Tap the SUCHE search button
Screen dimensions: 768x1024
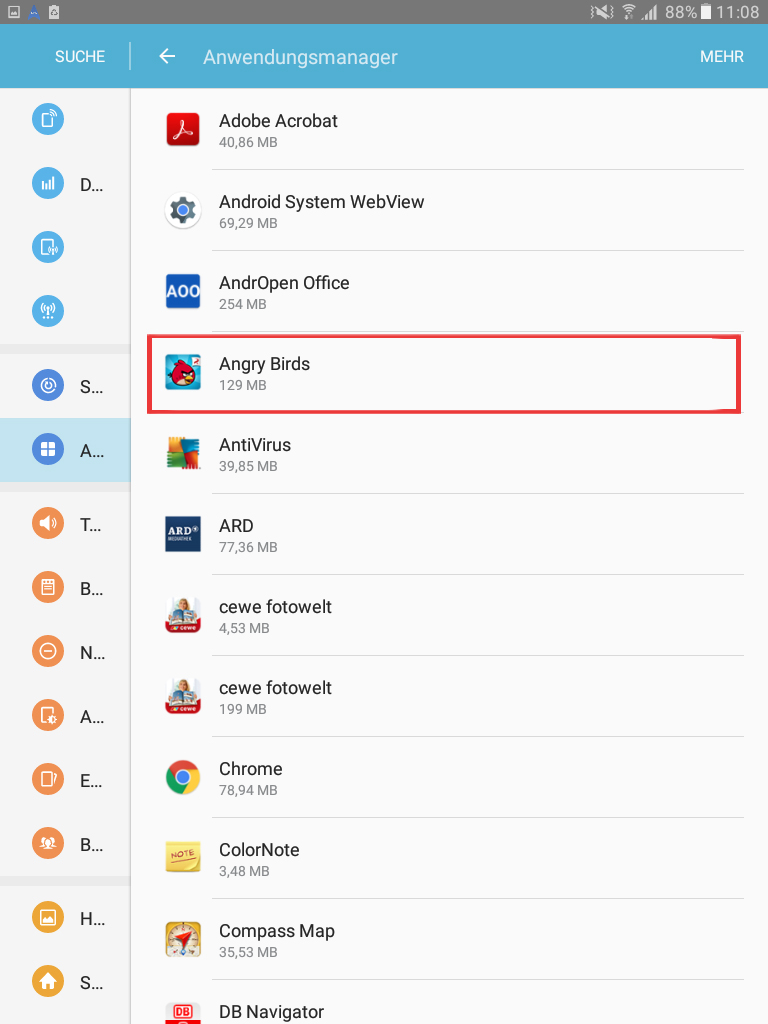80,57
